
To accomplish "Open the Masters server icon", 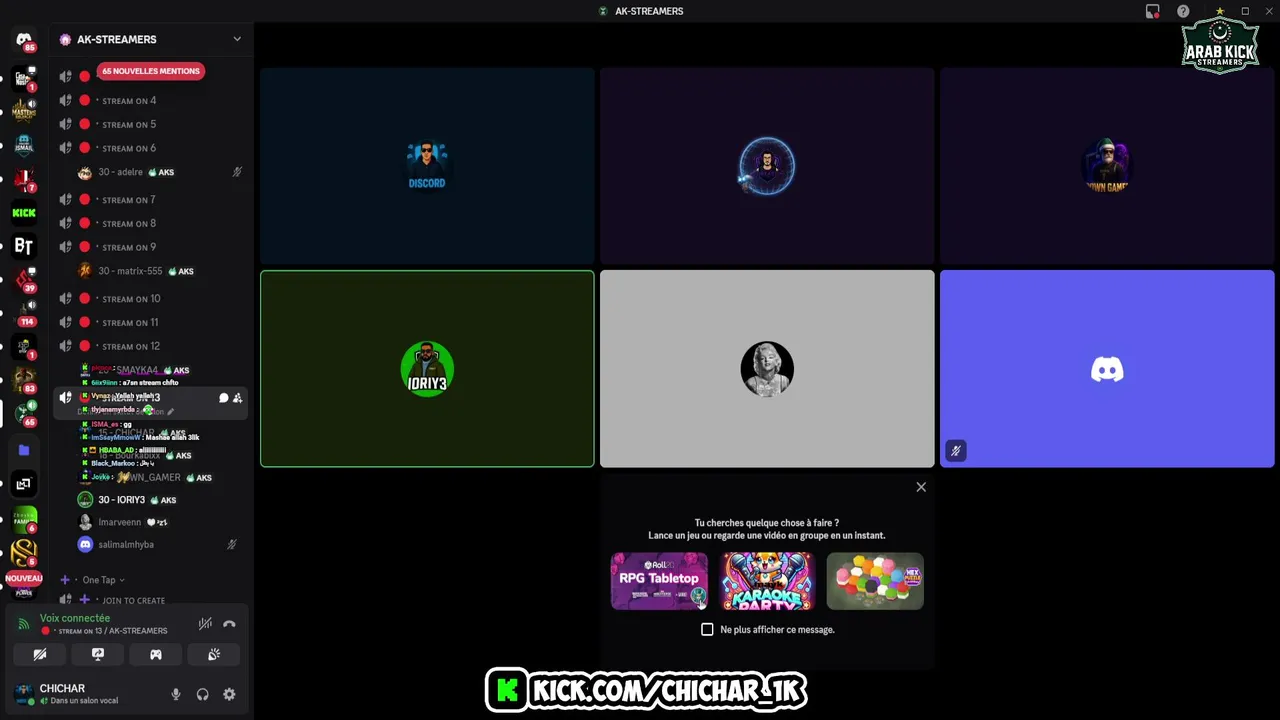I will pyautogui.click(x=24, y=110).
